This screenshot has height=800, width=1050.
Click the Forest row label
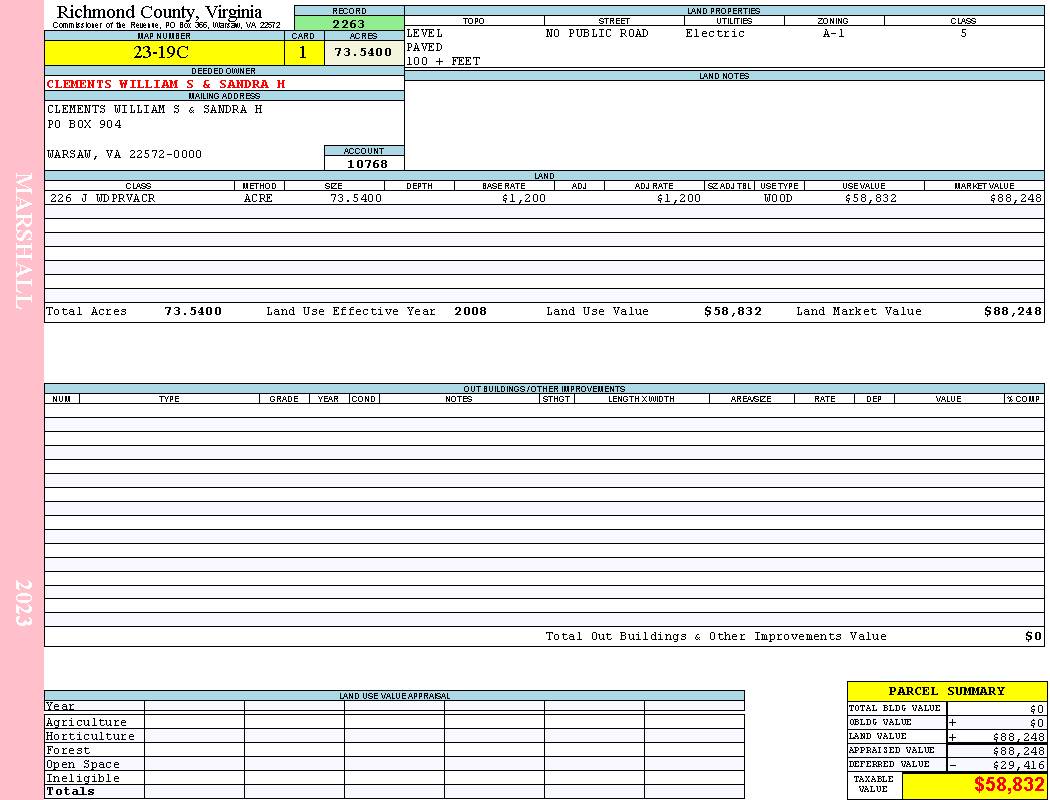[x=68, y=750]
